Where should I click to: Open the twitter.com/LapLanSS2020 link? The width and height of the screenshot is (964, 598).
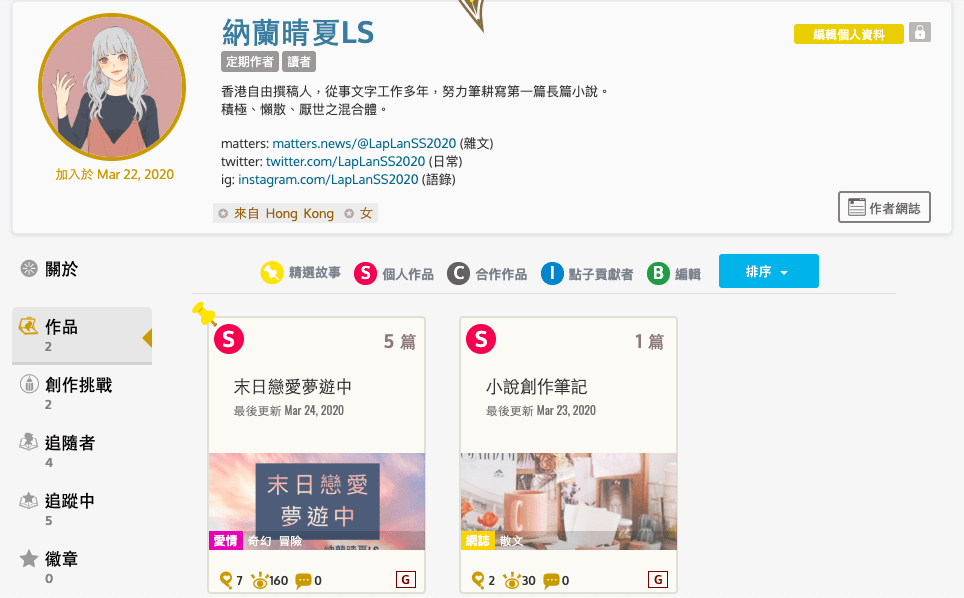tap(346, 161)
